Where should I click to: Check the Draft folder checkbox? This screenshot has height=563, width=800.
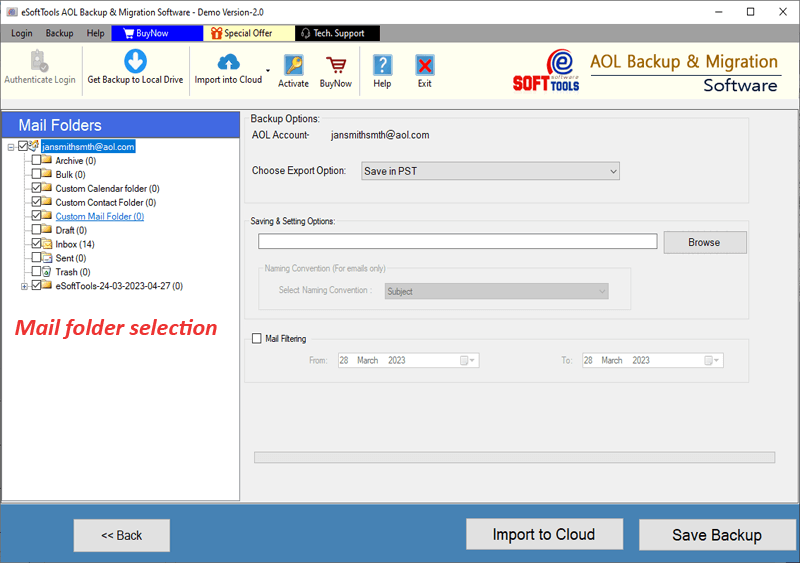click(x=36, y=229)
